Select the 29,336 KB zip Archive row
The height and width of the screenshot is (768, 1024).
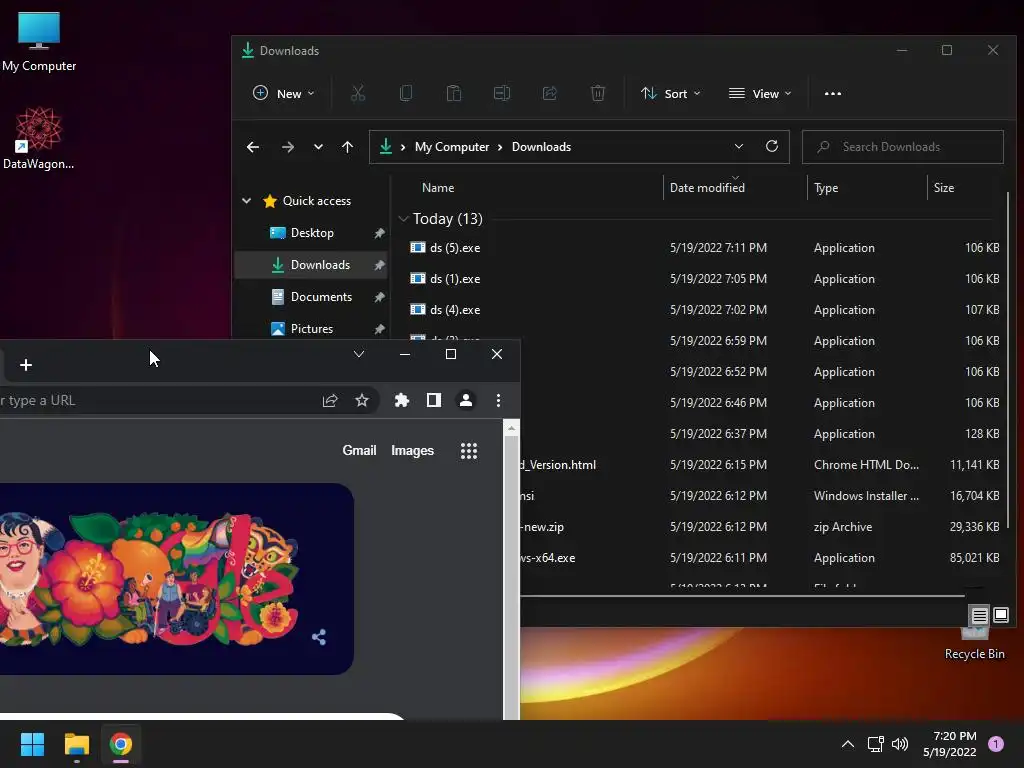[761, 527]
